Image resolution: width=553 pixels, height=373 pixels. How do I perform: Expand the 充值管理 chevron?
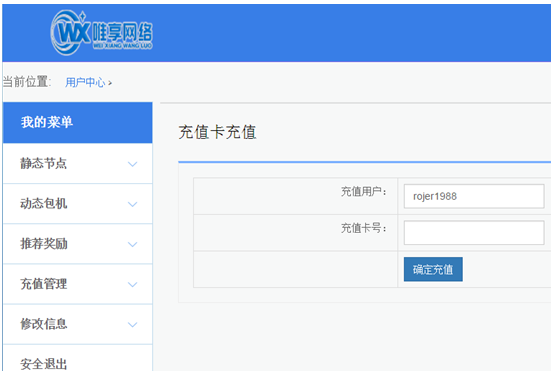[x=132, y=285]
